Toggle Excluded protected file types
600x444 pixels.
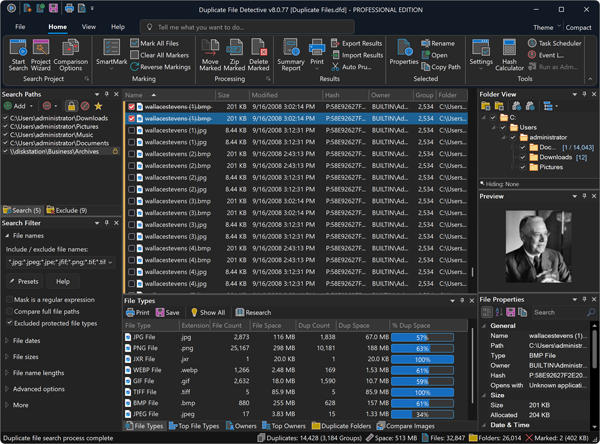pyautogui.click(x=9, y=323)
